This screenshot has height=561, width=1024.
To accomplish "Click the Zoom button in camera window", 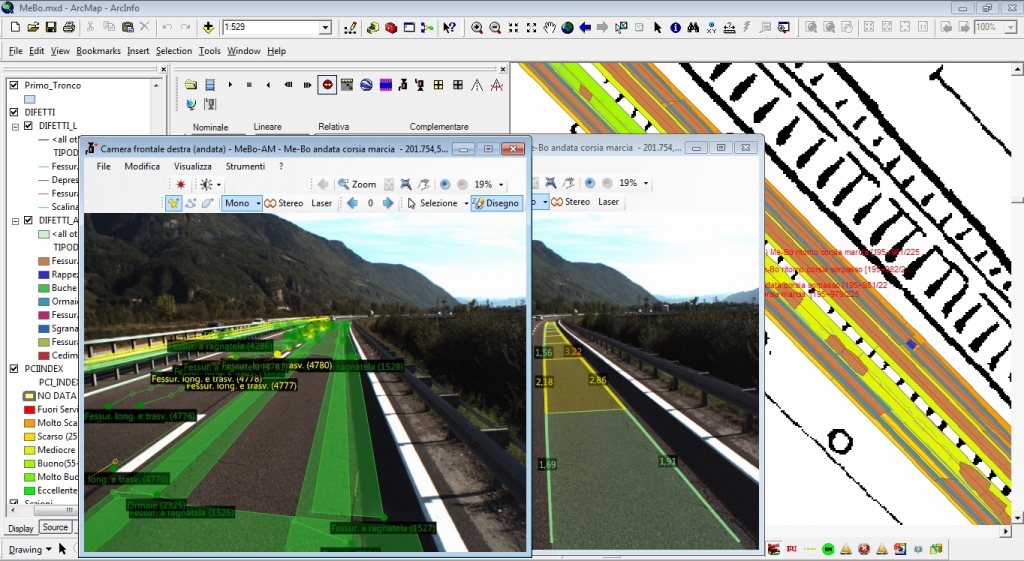I will point(357,185).
